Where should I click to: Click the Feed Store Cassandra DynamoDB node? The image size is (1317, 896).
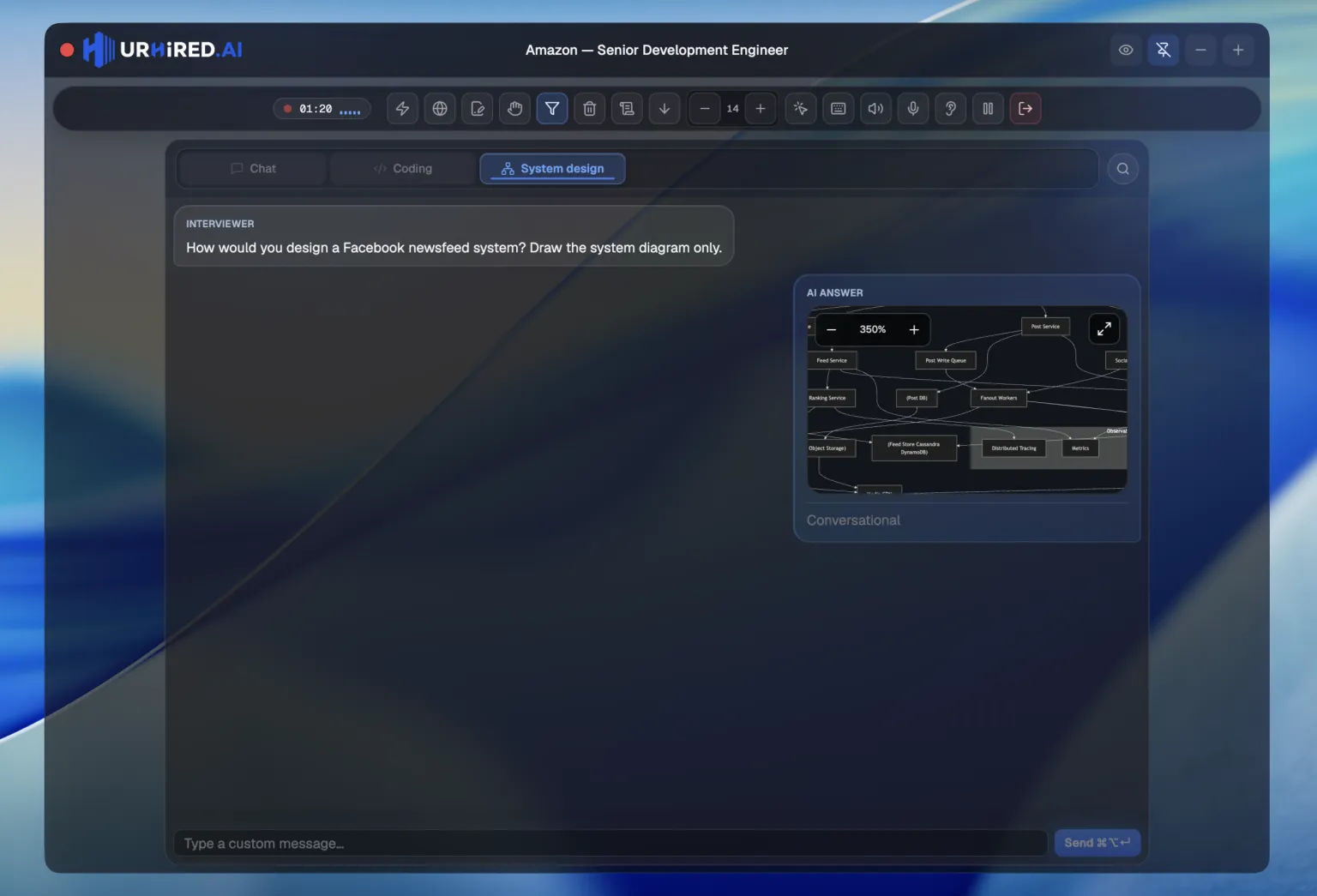coord(914,448)
